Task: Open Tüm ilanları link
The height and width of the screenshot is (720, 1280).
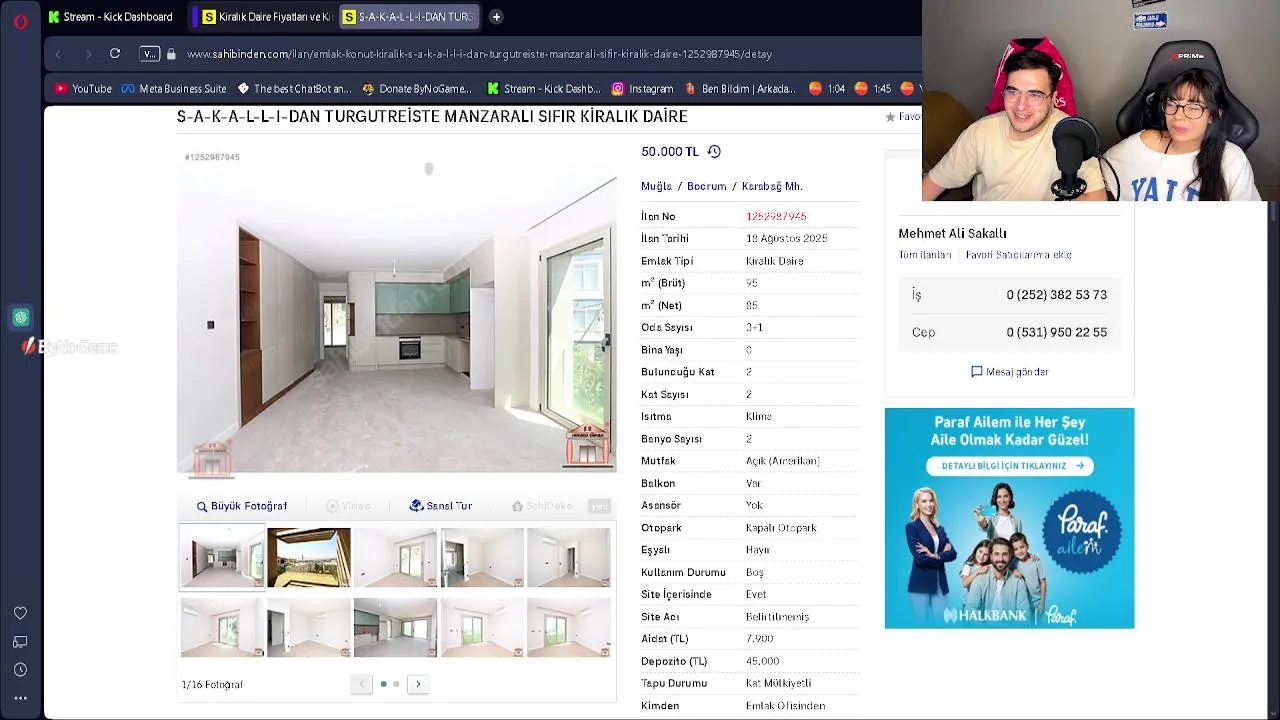Action: [925, 255]
